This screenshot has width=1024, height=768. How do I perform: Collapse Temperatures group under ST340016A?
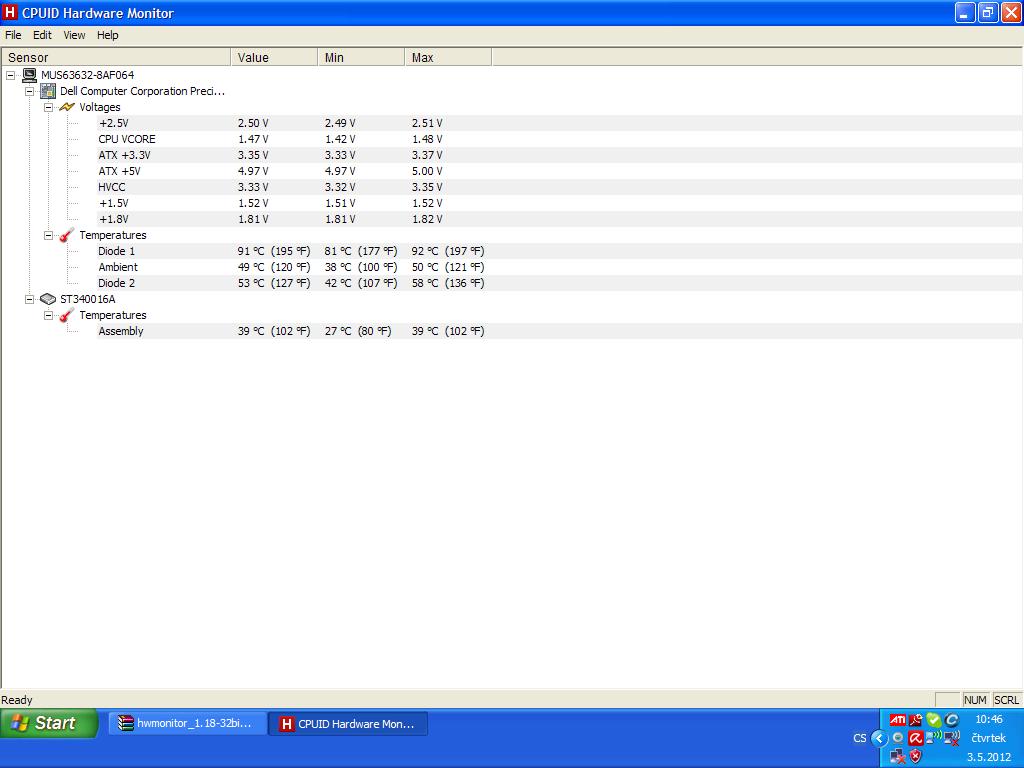tap(48, 315)
